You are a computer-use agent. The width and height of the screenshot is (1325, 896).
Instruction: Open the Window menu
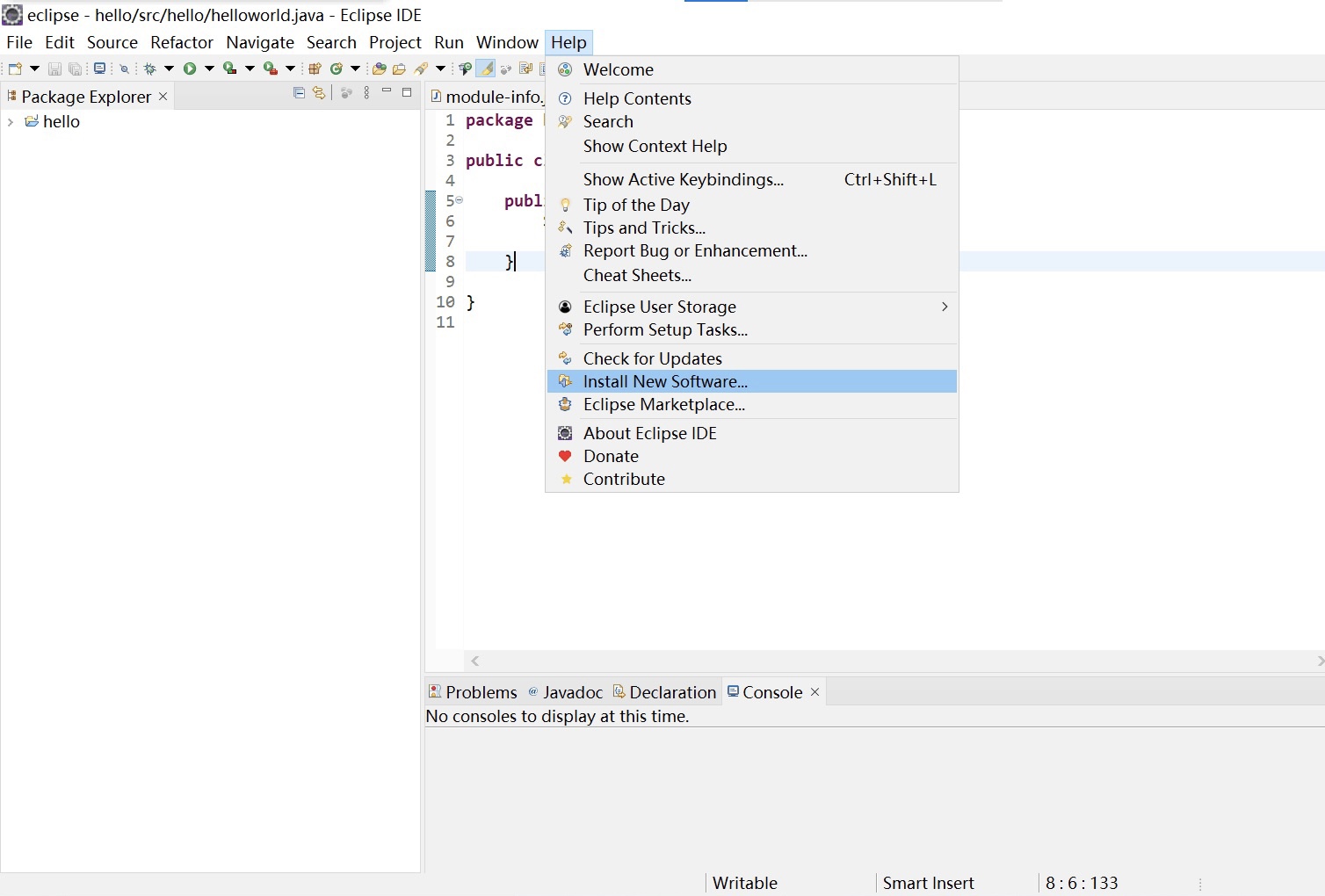tap(507, 42)
